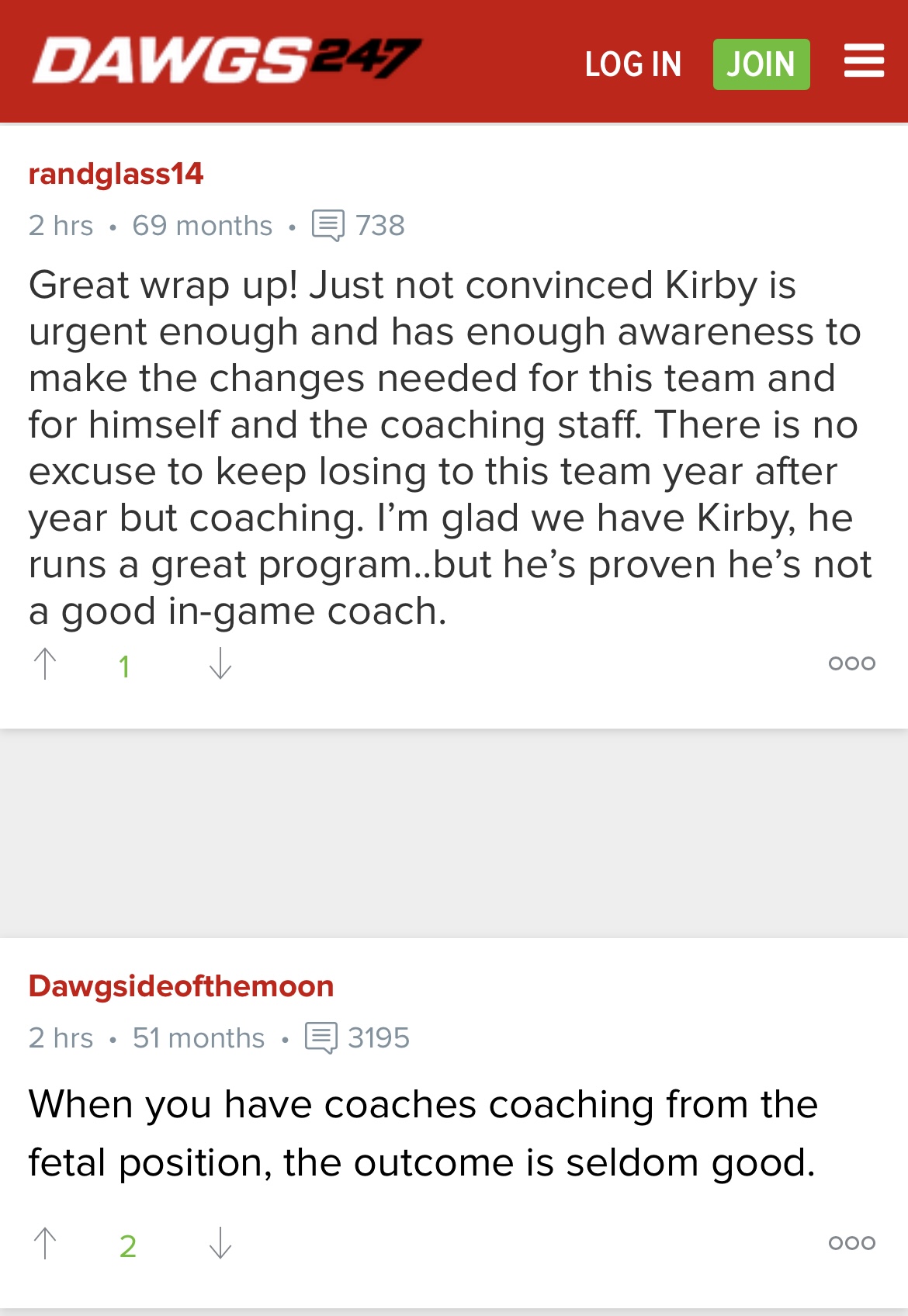908x1316 pixels.
Task: Open randglass14's user profile
Action: click(x=116, y=174)
